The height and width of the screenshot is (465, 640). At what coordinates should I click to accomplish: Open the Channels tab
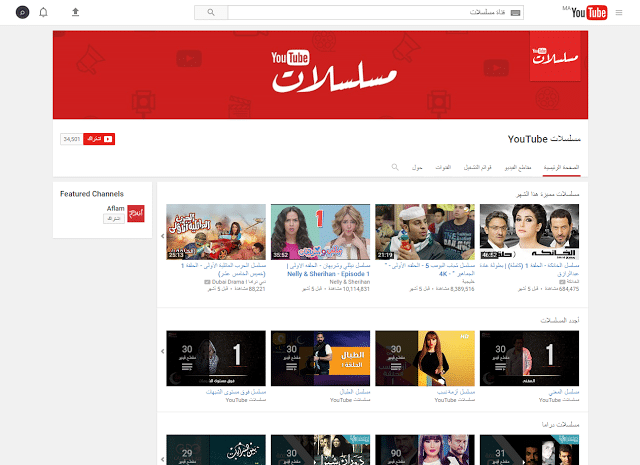click(x=443, y=167)
